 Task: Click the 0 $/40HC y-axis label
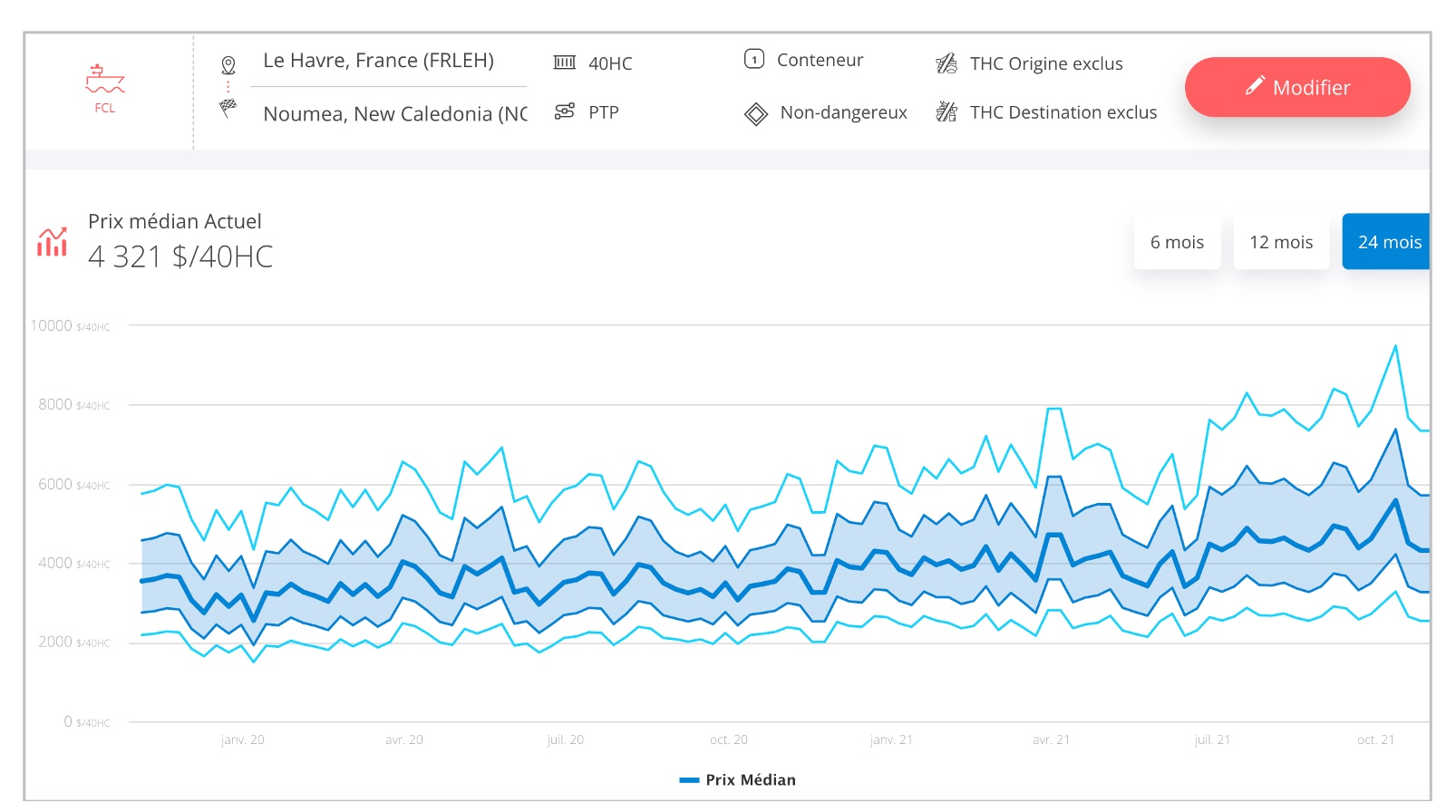click(87, 721)
